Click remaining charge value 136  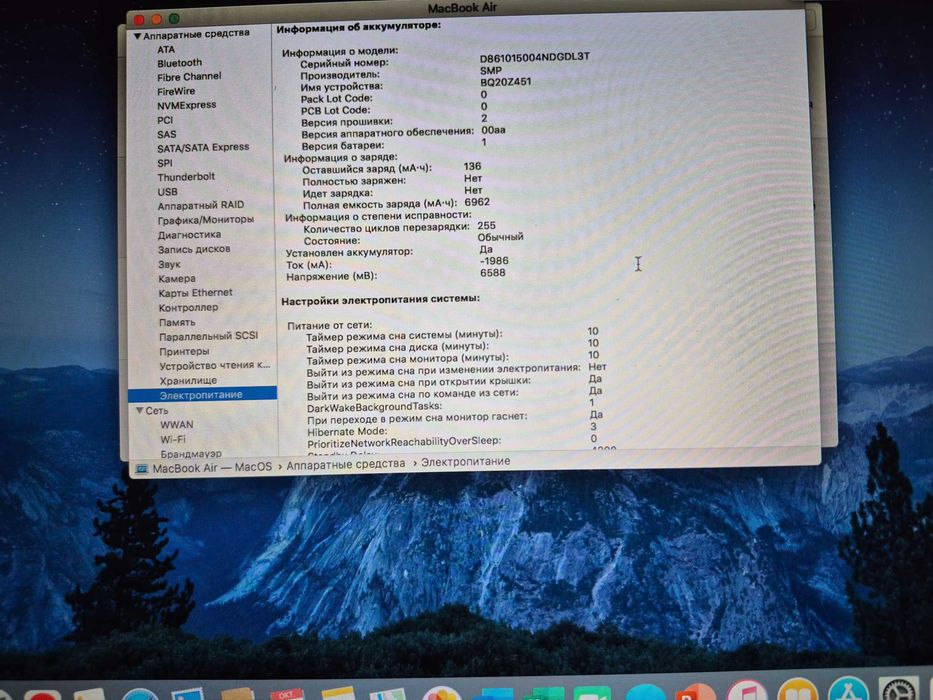tap(472, 166)
